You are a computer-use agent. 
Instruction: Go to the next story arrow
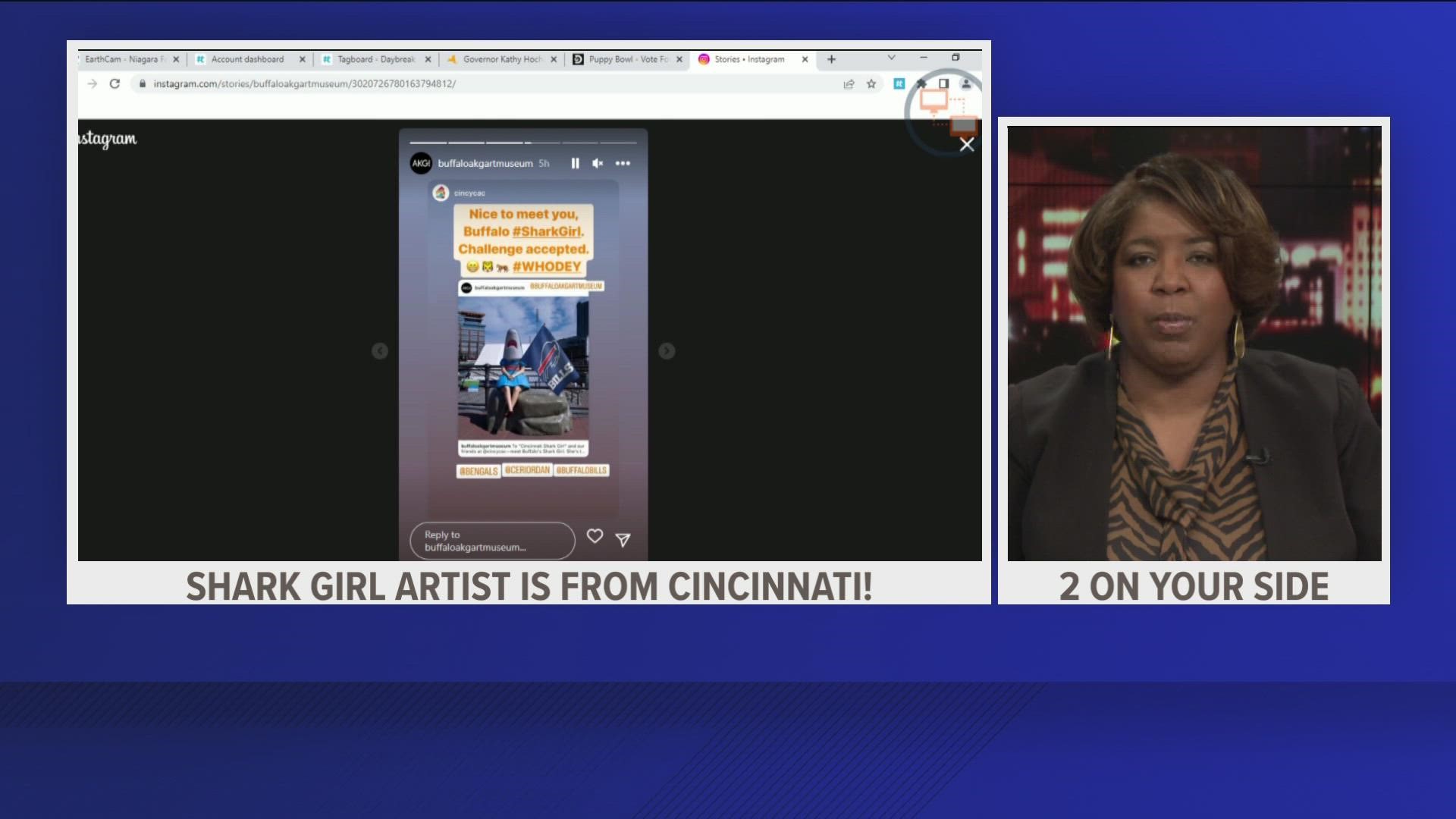click(x=667, y=350)
